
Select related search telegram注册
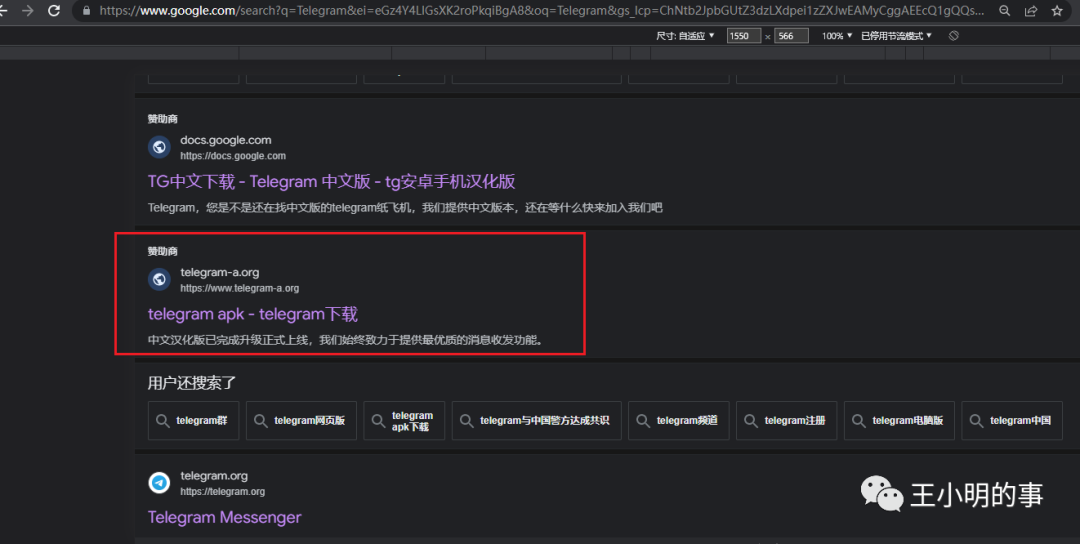coord(787,421)
